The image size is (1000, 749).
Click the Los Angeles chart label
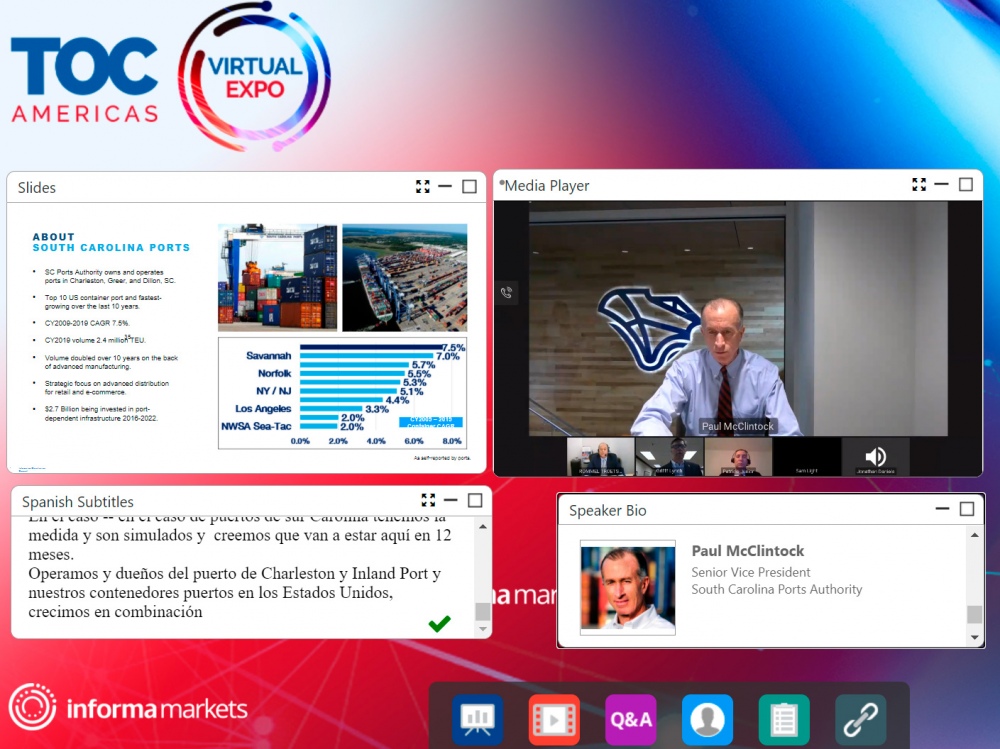coord(263,408)
